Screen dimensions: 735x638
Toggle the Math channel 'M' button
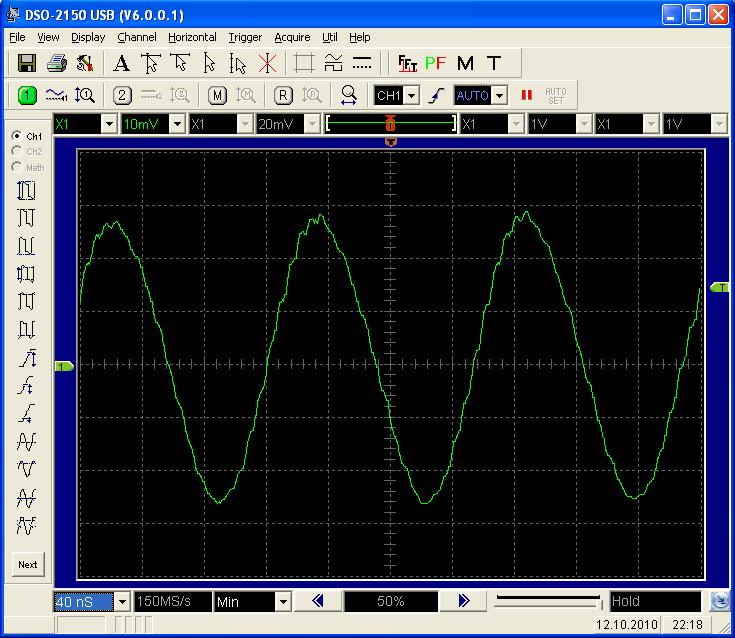[x=218, y=95]
